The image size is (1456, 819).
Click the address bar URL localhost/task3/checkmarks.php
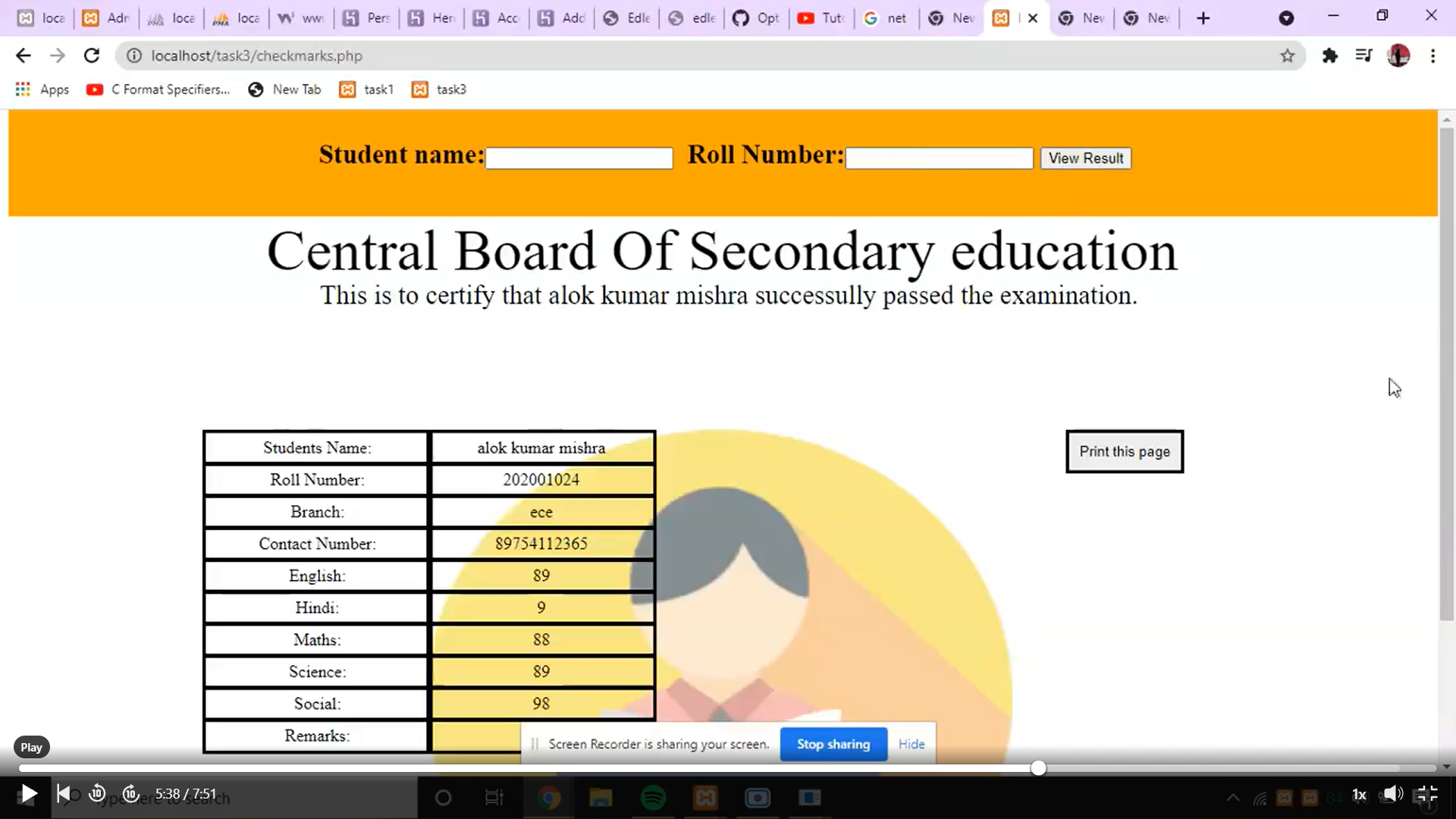[257, 55]
